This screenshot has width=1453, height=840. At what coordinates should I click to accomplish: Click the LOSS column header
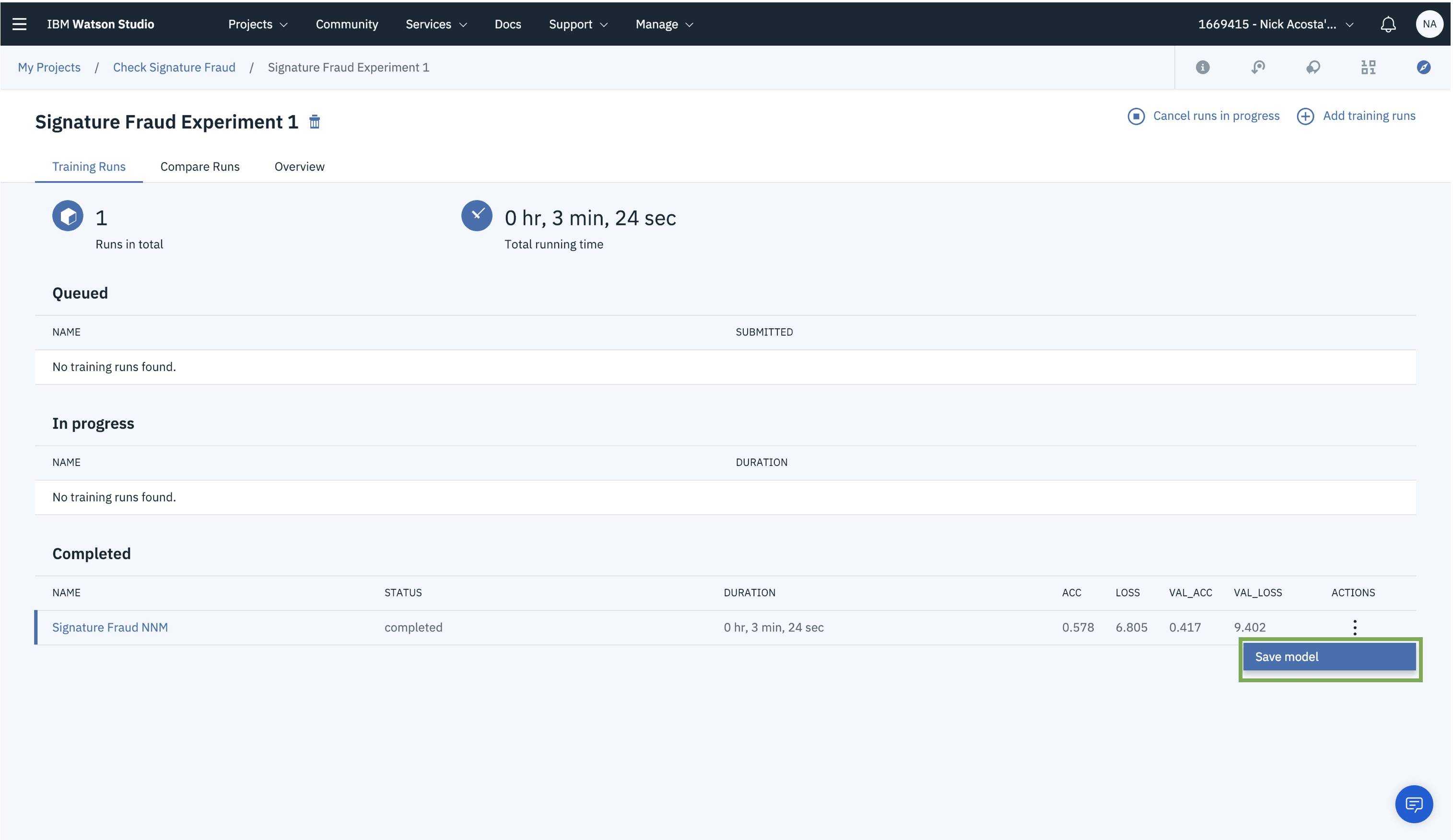(1127, 593)
